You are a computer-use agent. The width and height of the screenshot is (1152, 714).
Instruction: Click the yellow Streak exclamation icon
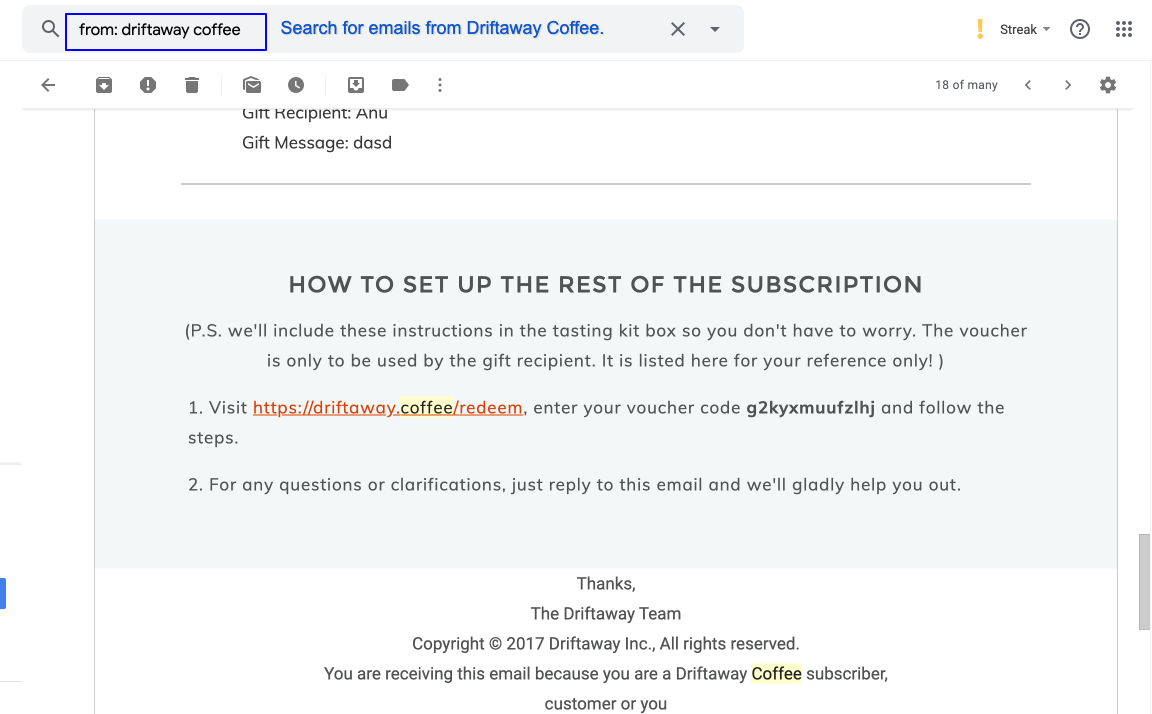[979, 29]
